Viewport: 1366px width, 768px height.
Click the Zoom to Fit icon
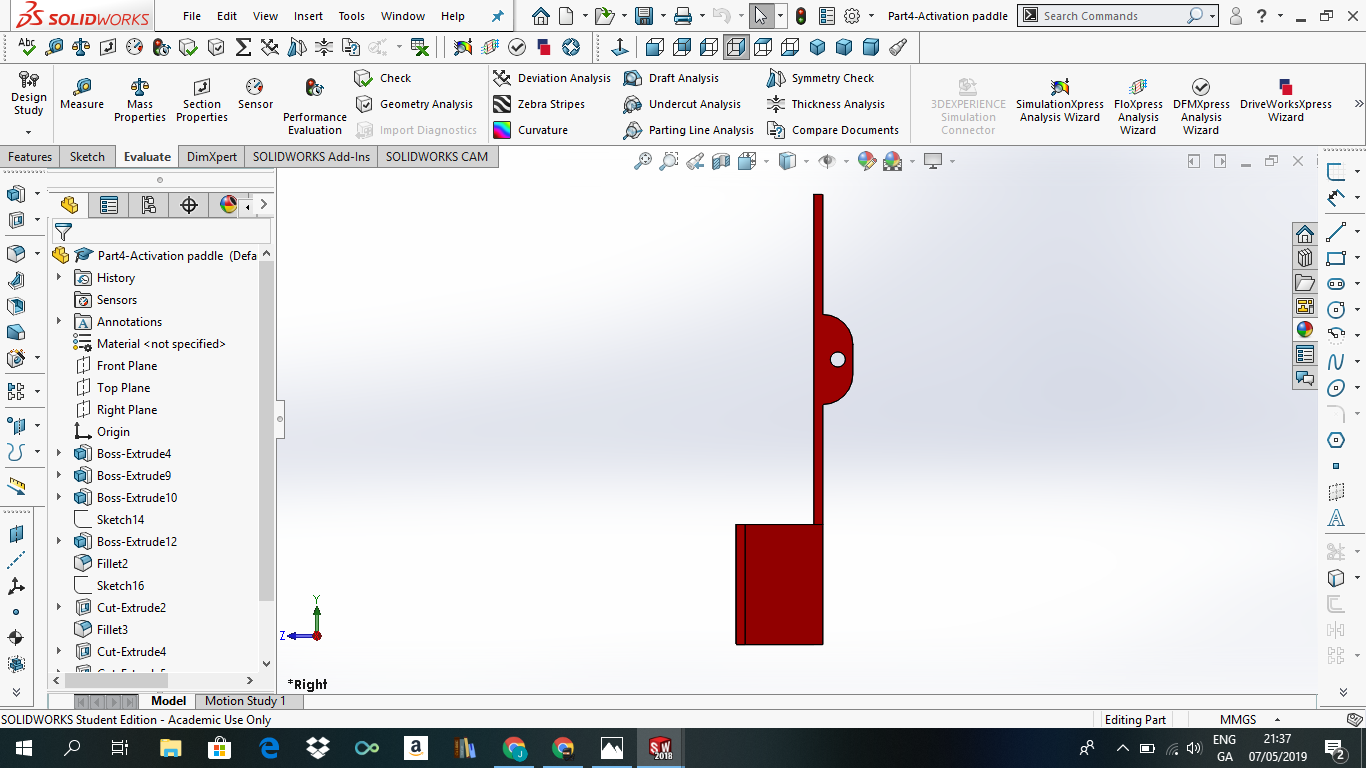(643, 161)
